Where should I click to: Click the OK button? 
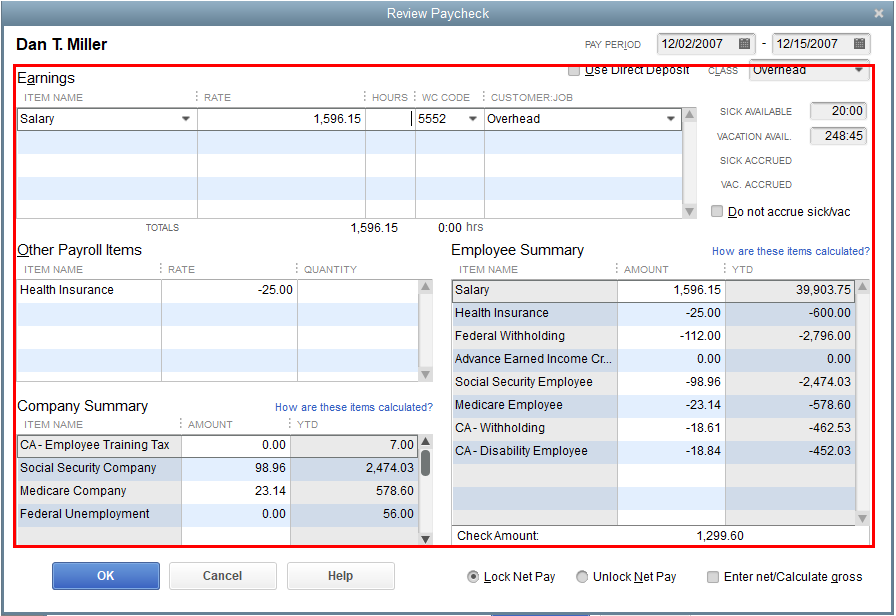[106, 576]
